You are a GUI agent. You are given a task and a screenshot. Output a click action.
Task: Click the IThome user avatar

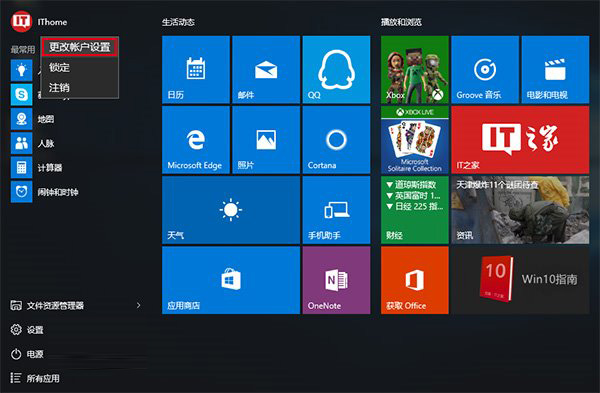click(x=21, y=21)
